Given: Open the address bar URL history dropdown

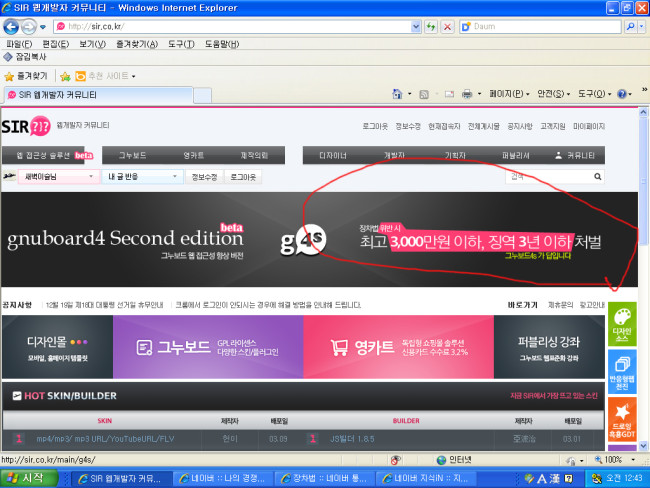Looking at the screenshot, I should 416,26.
